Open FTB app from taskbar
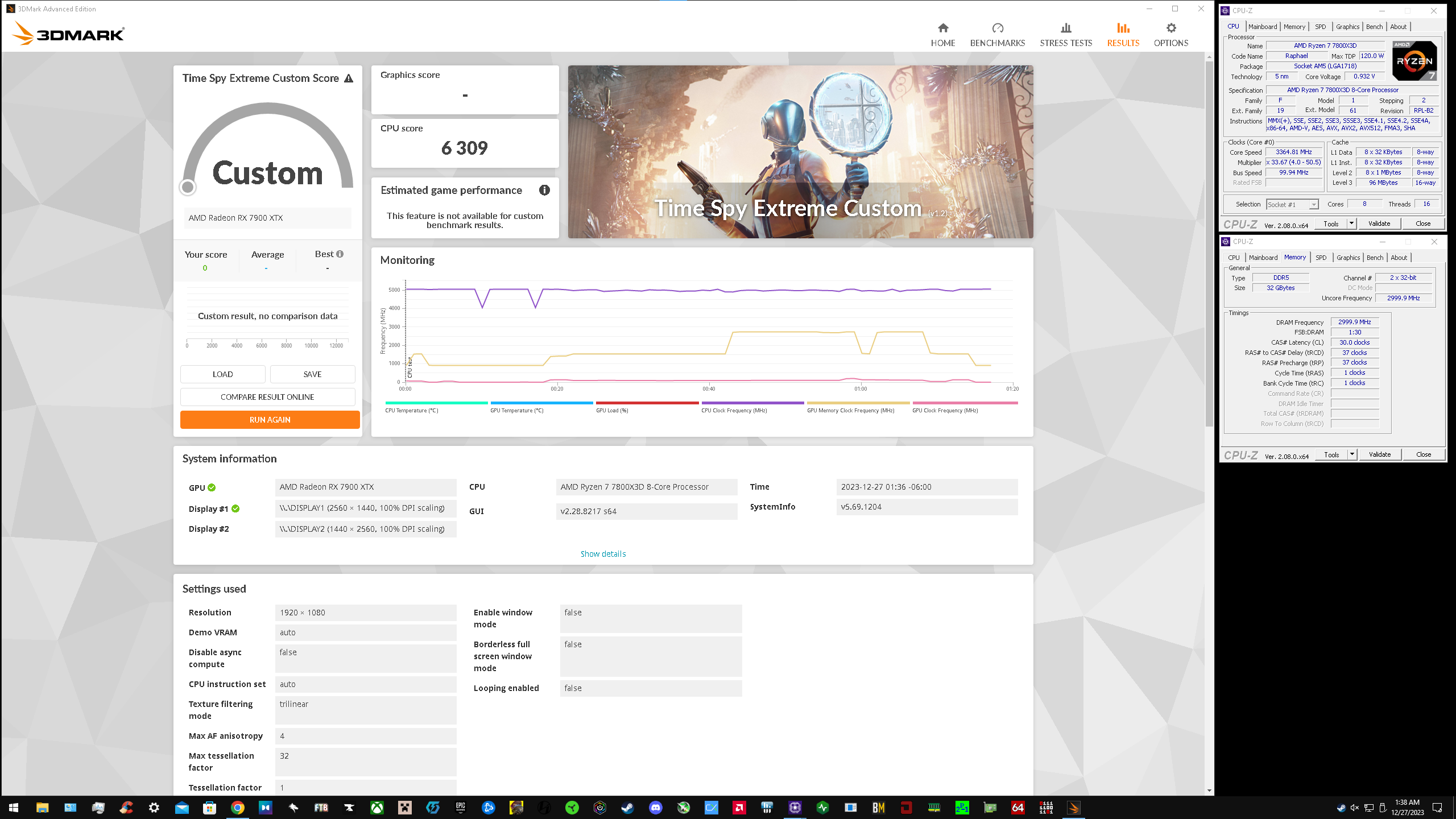Viewport: 1456px width, 819px height. (x=321, y=808)
